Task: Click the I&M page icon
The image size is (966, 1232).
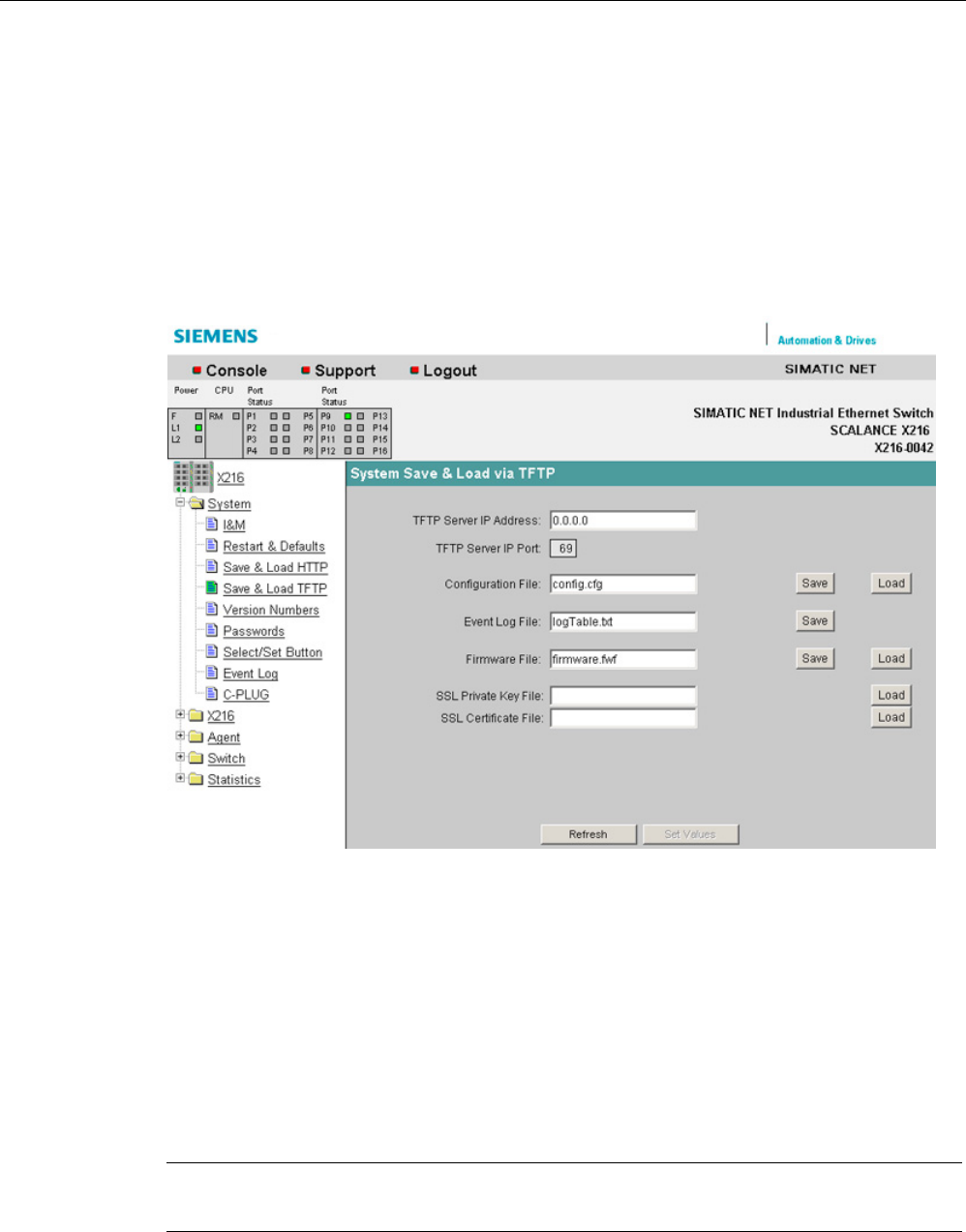Action: pyautogui.click(x=212, y=524)
